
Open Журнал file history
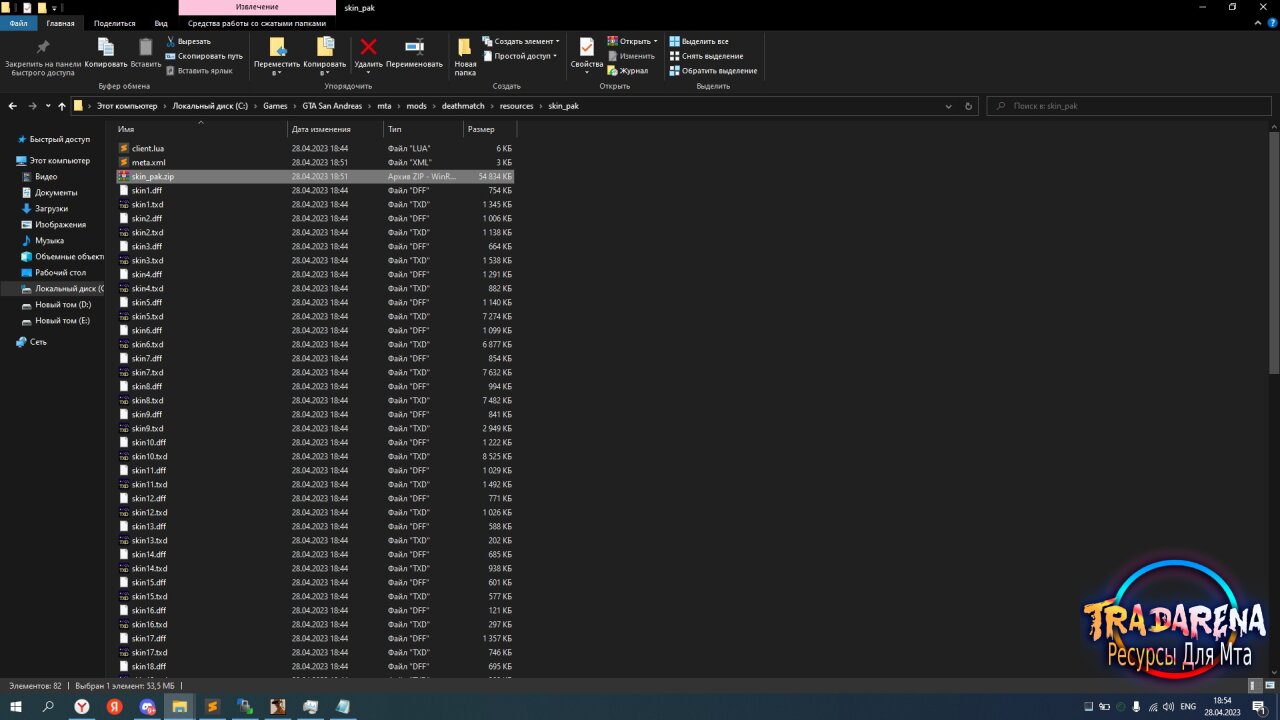coord(628,70)
